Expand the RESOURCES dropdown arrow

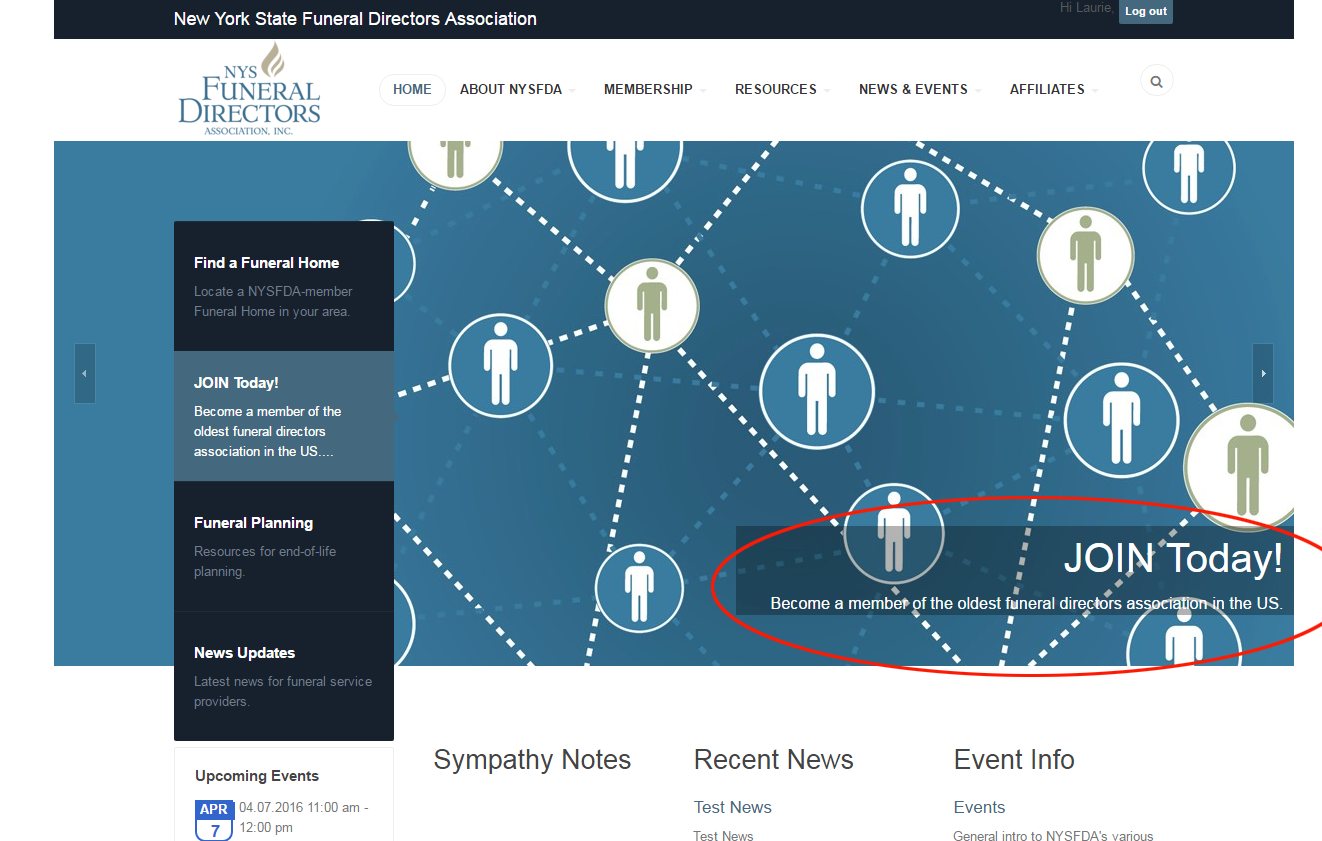[827, 91]
